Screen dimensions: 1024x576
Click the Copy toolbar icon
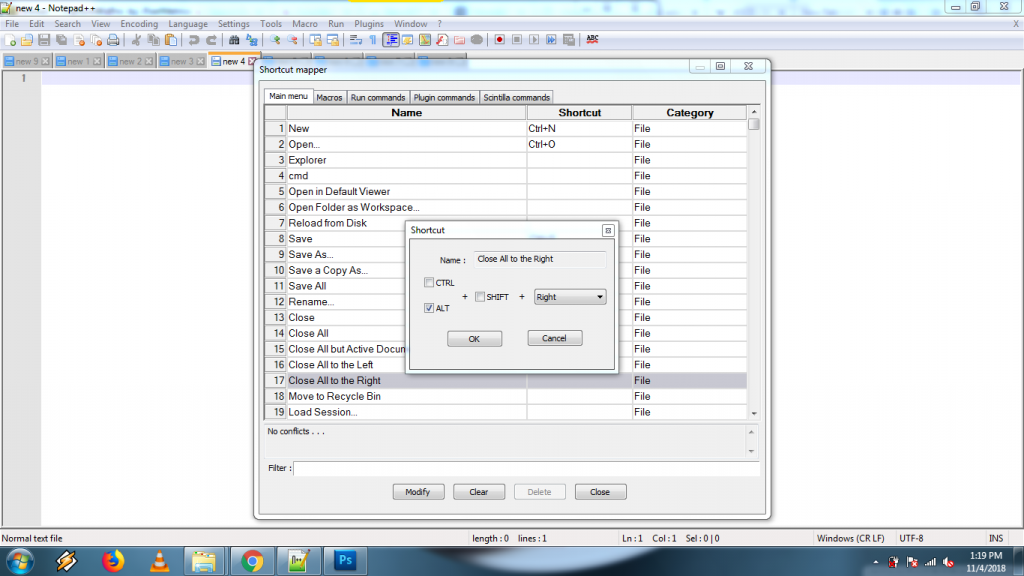[153, 40]
